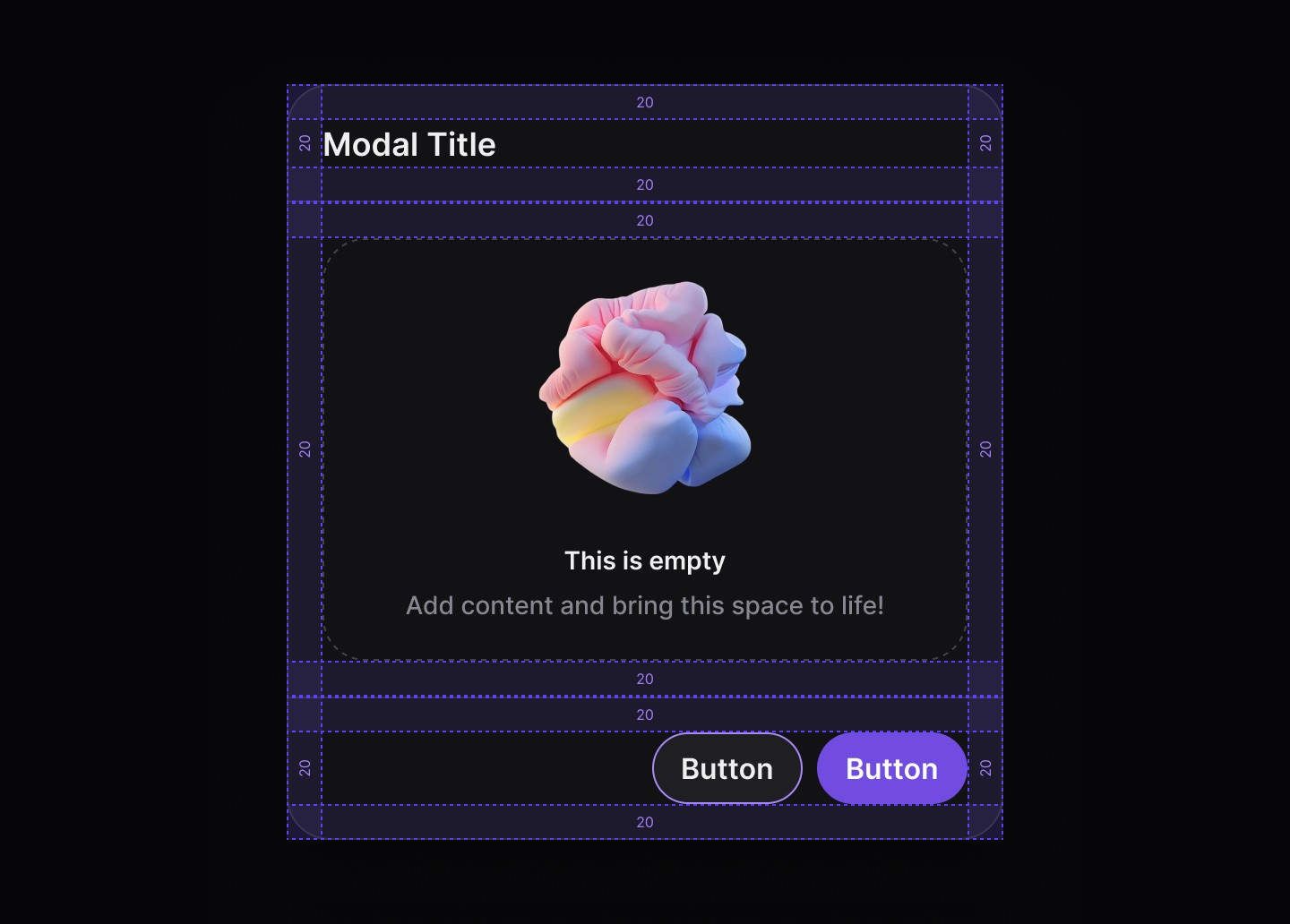This screenshot has width=1290, height=924.
Task: Click the colorful 3D blob illustration
Action: [x=645, y=388]
